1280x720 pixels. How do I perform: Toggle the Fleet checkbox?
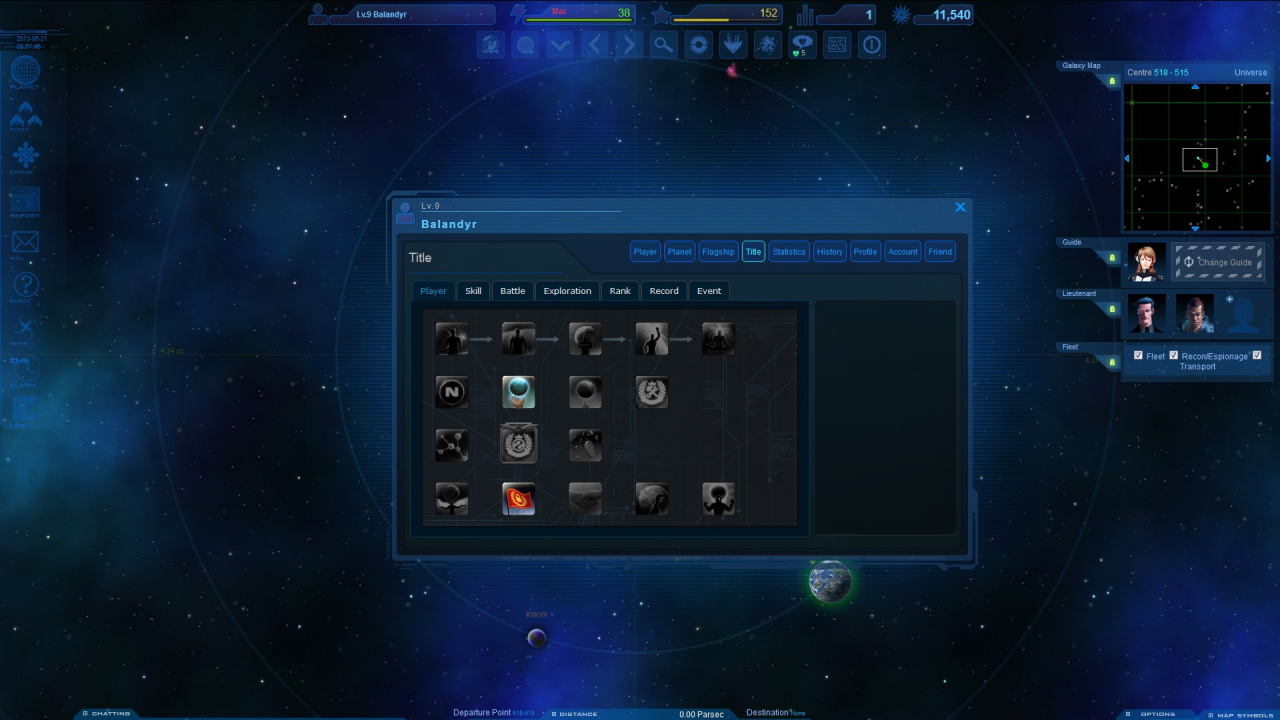pos(1139,355)
